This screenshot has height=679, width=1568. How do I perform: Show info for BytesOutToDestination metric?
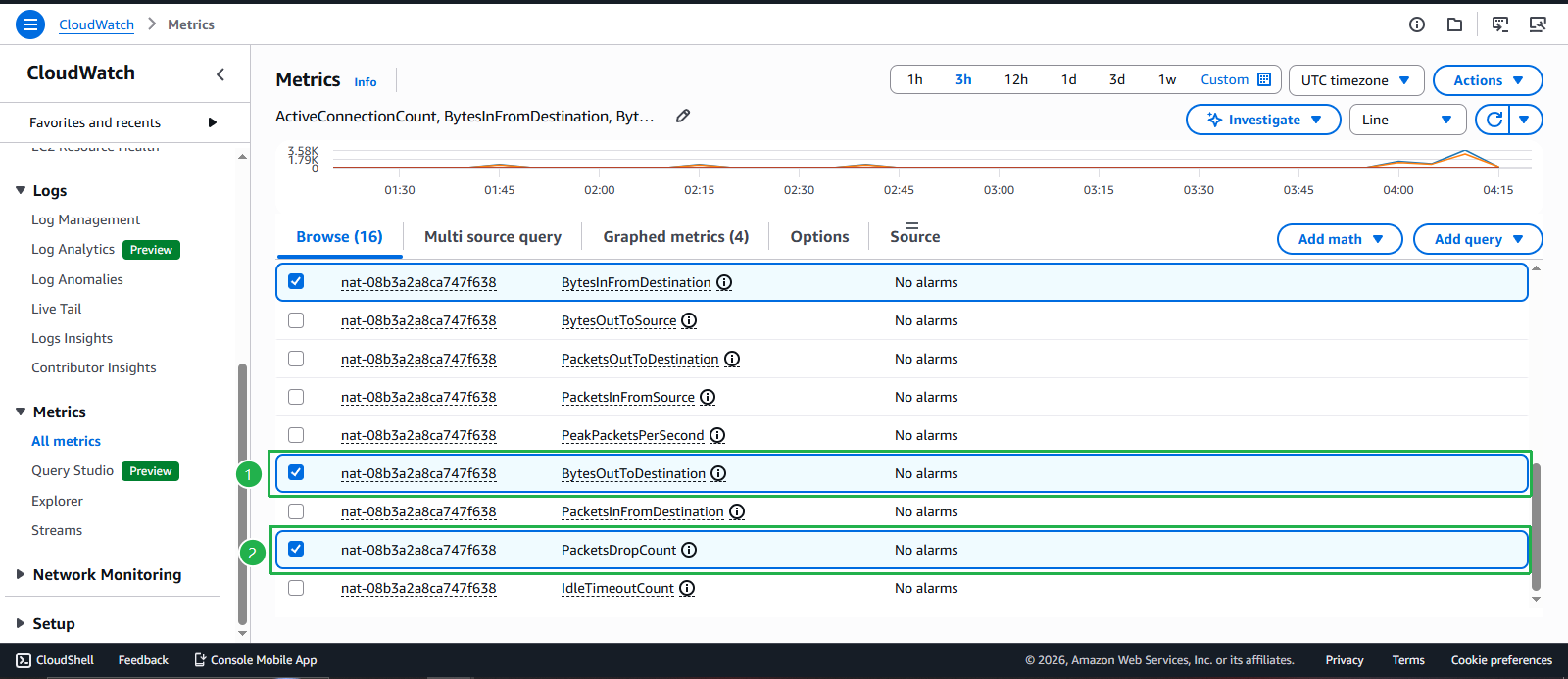[718, 473]
